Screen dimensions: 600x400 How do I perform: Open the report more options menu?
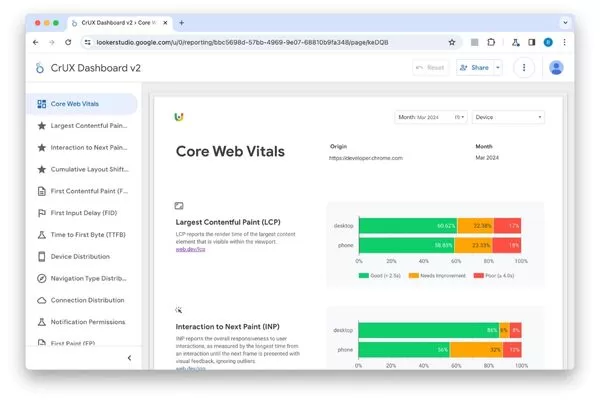(x=524, y=68)
